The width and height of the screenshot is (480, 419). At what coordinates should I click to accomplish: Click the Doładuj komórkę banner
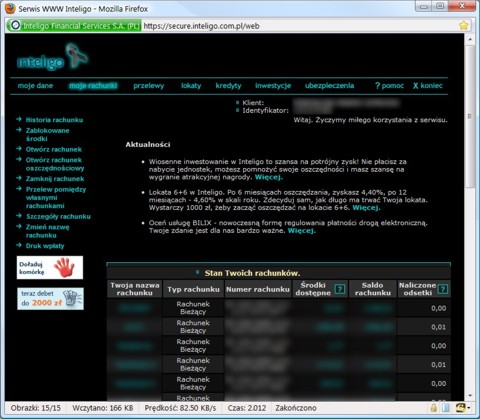50,267
